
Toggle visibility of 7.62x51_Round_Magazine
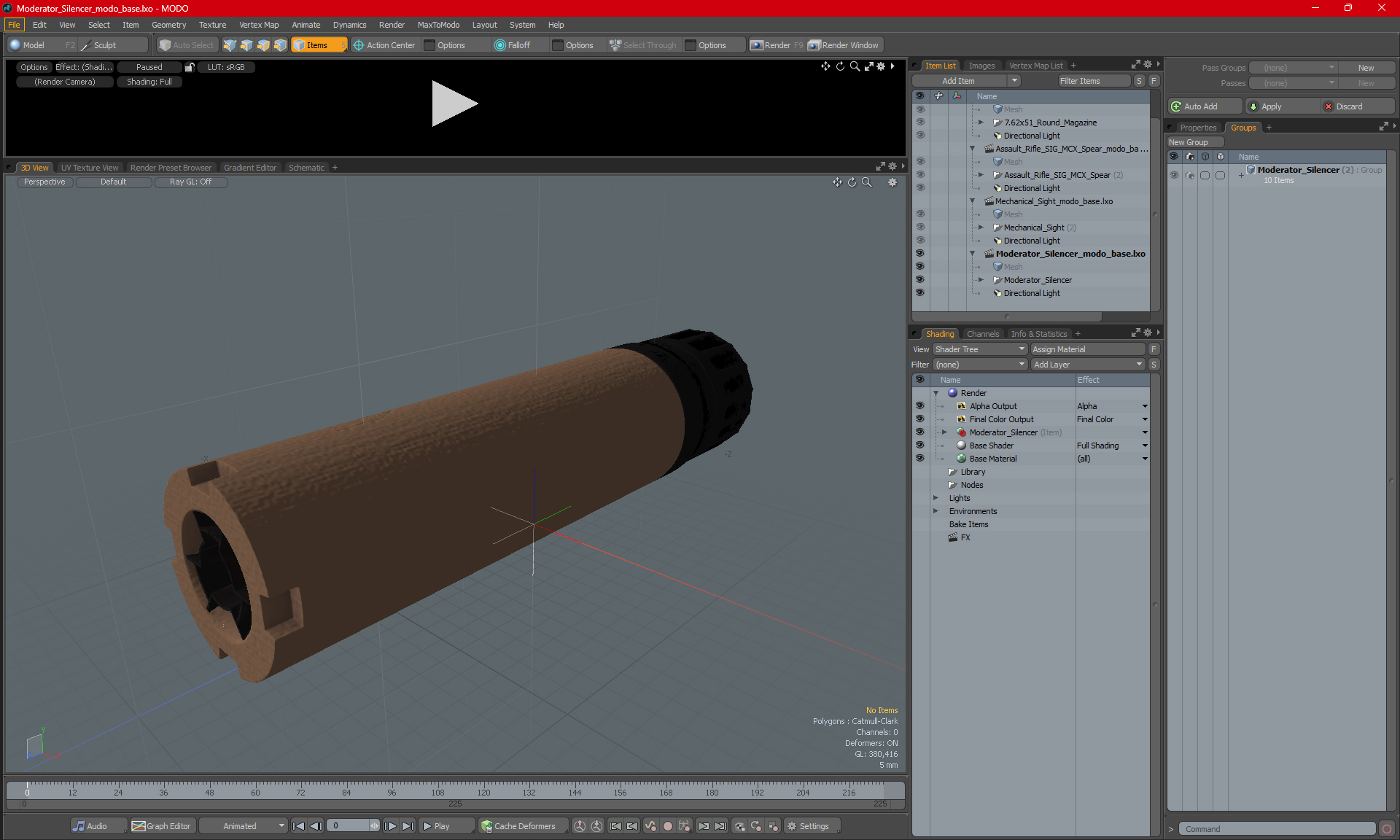tap(920, 122)
